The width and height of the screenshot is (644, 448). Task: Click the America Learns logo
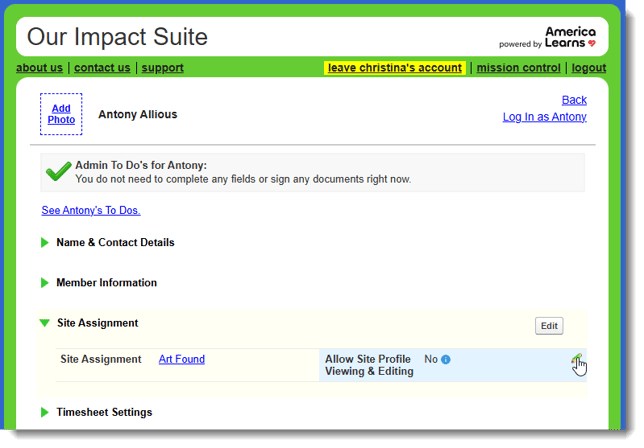point(549,38)
